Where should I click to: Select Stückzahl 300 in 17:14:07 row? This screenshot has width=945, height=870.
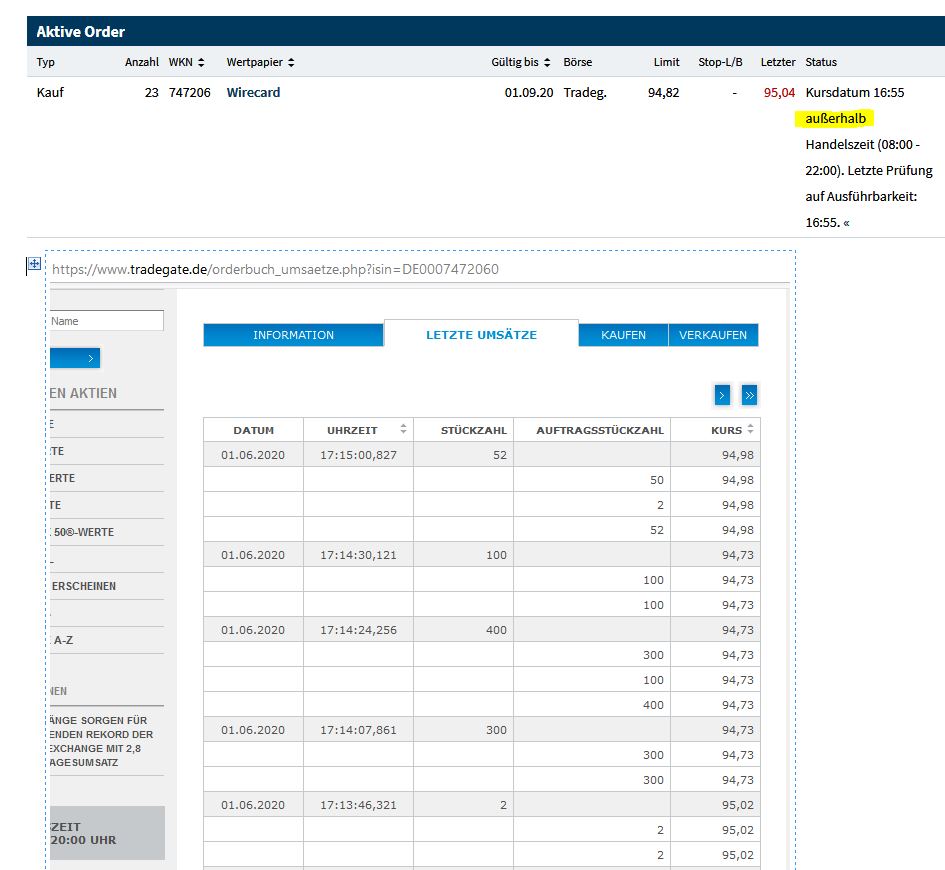(496, 730)
